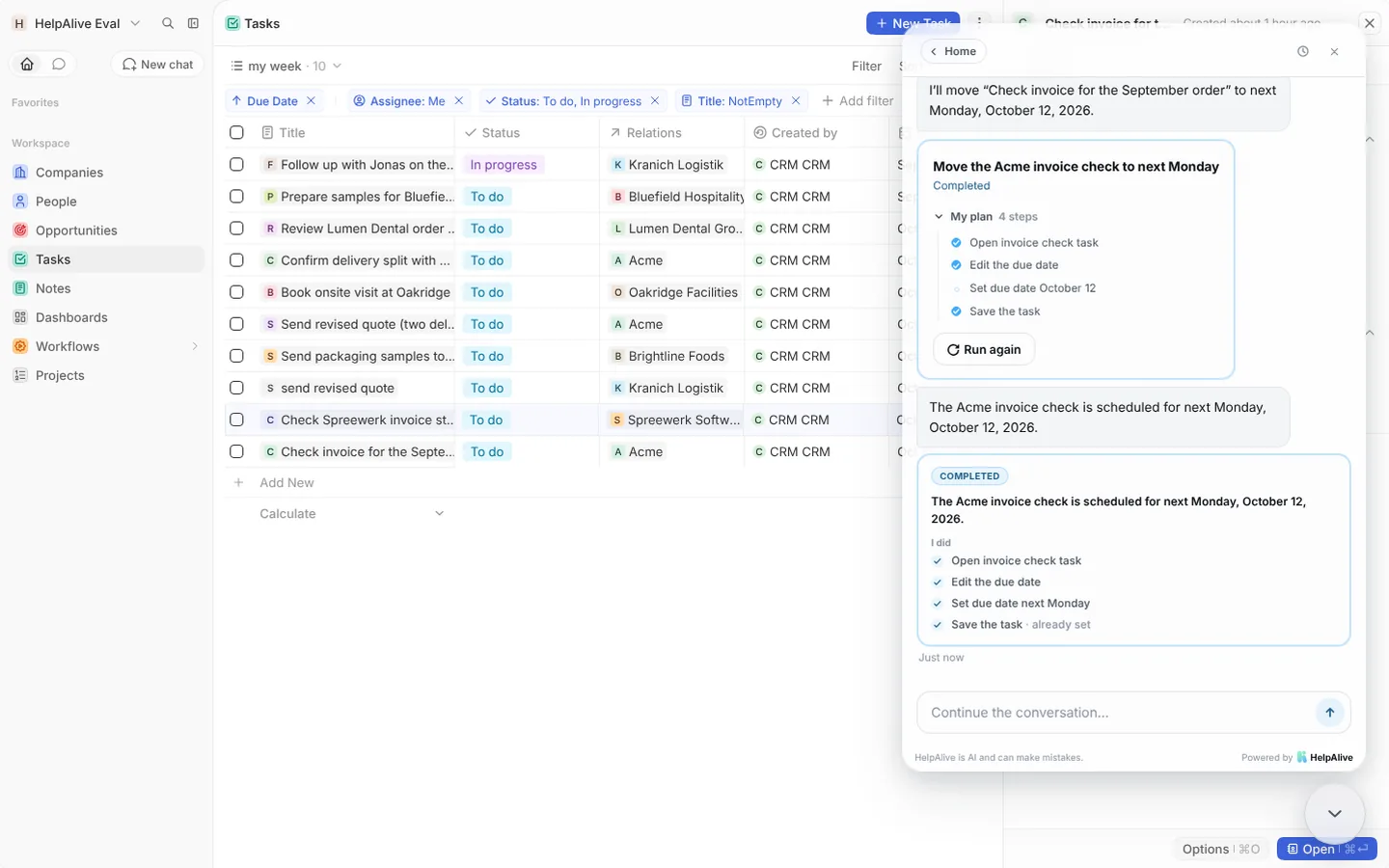
Task: Close the HelpAlive chat panel
Action: pyautogui.click(x=1334, y=51)
